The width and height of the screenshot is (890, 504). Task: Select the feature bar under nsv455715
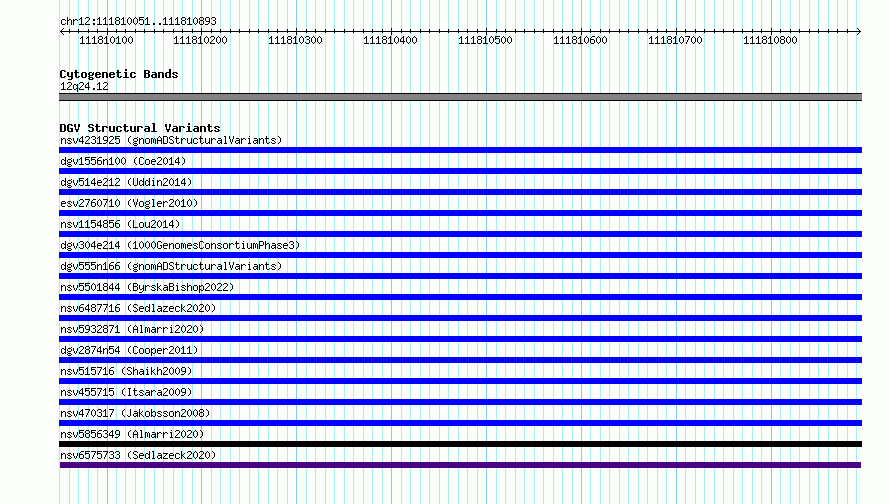[460, 402]
